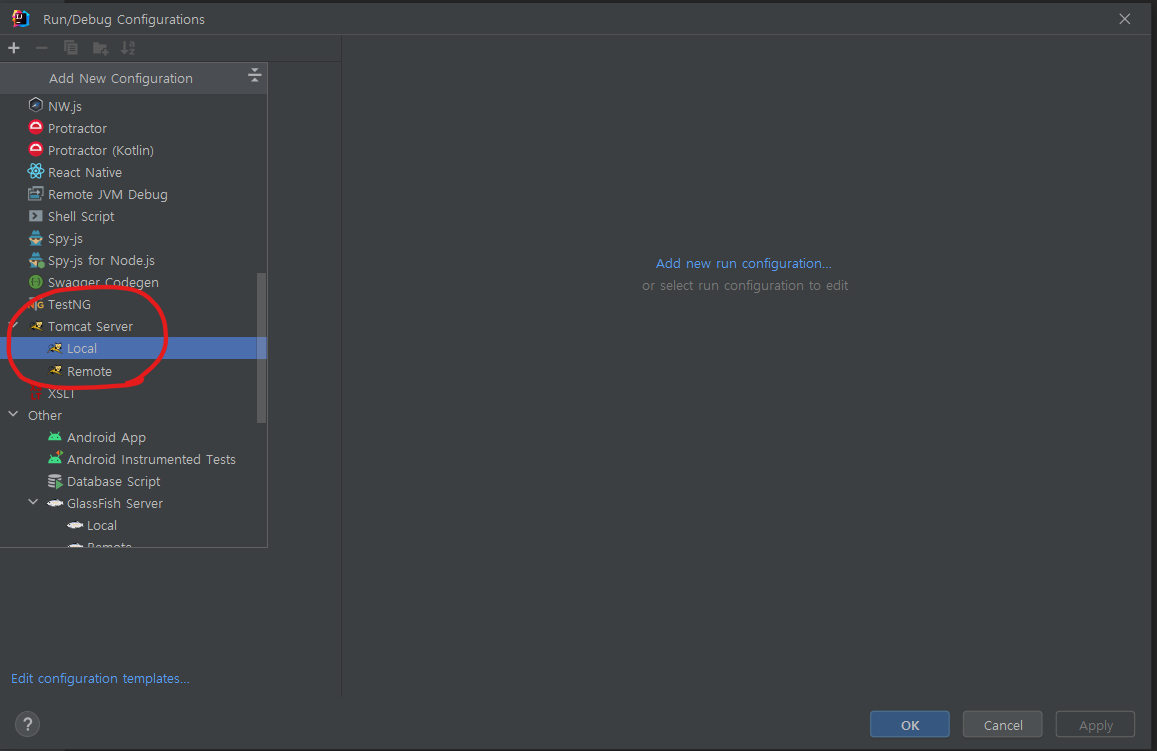Collapse the Tomcat Server node
Viewport: 1157px width, 751px height.
click(x=14, y=325)
